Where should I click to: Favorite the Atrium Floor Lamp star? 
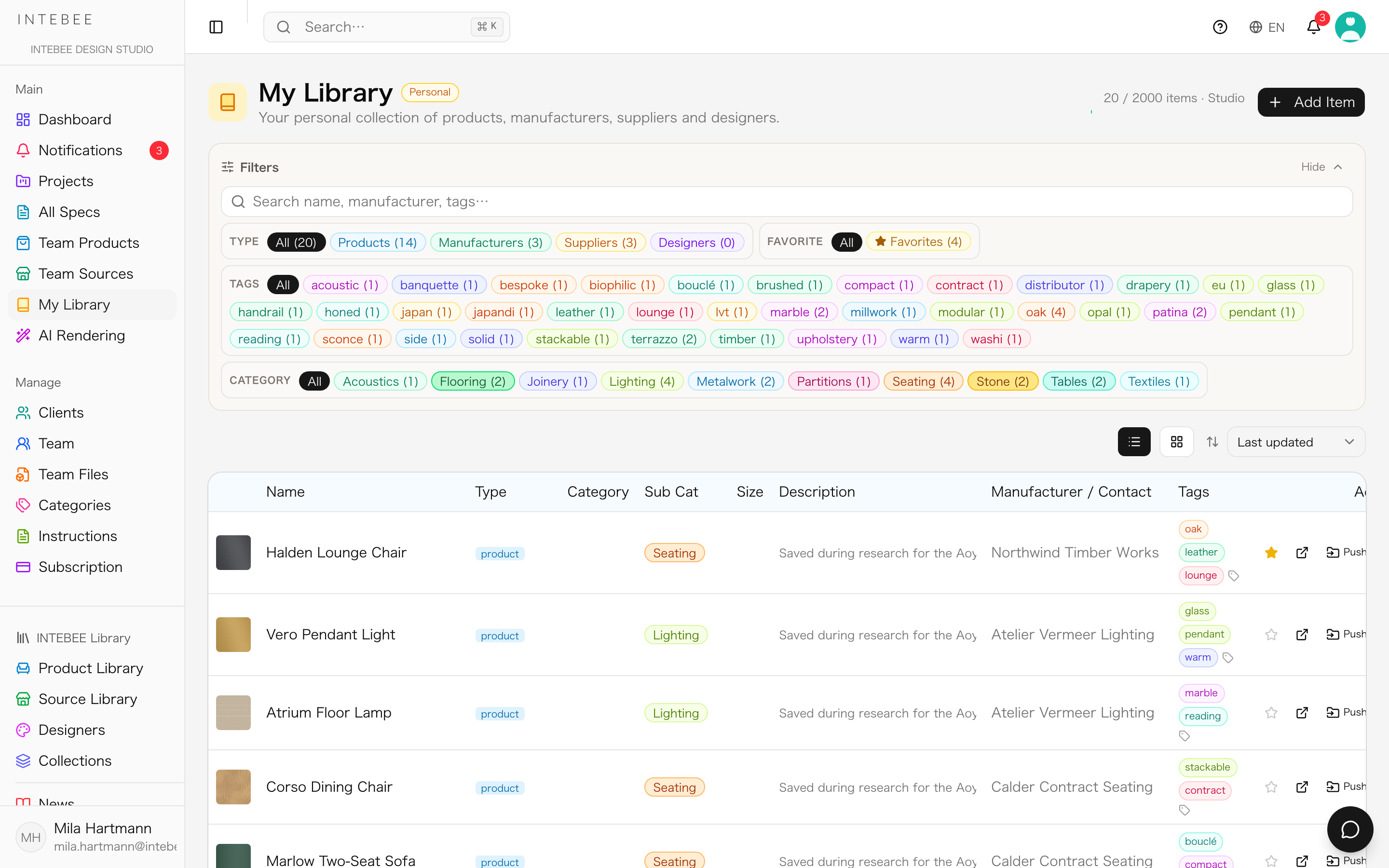[1271, 712]
